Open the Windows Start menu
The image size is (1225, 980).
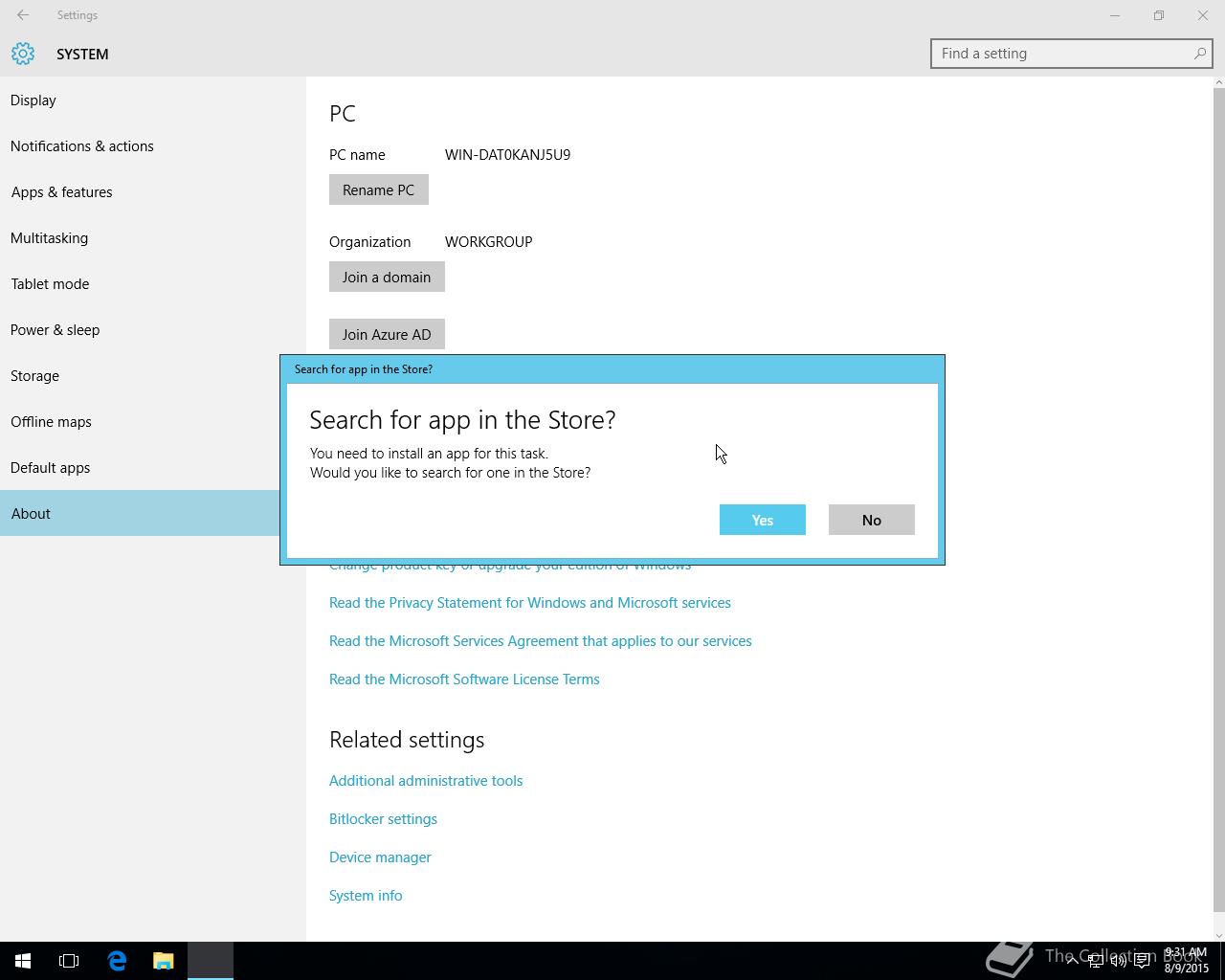[x=23, y=961]
